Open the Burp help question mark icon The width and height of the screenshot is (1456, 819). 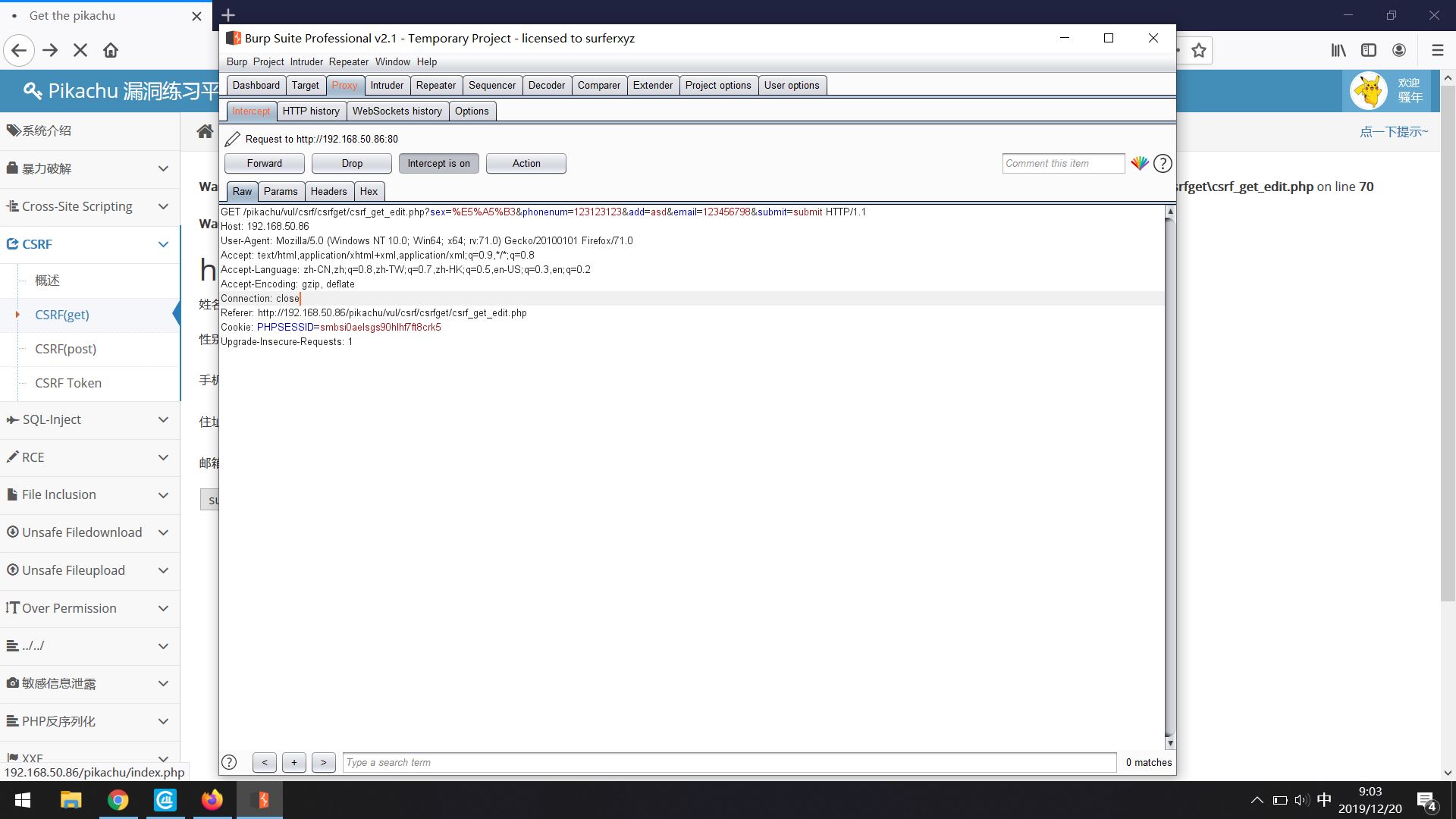pyautogui.click(x=1163, y=163)
